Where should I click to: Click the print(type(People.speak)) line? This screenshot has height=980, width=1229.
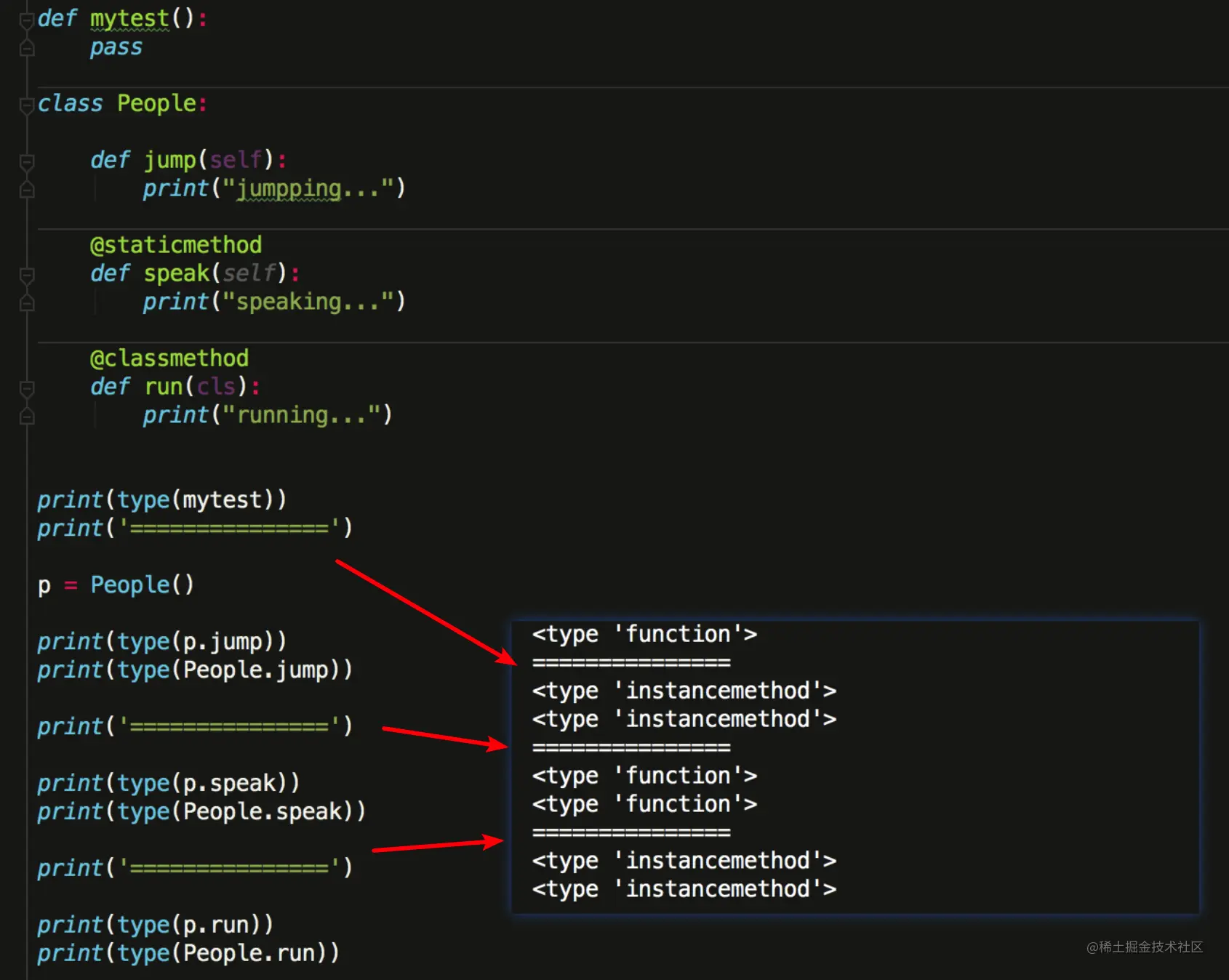(x=201, y=811)
